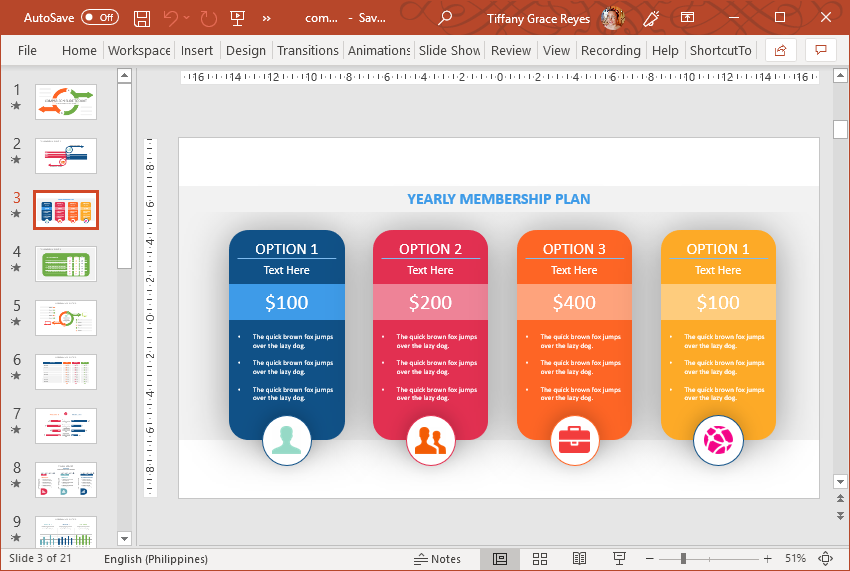Start presentation from beginning icon
Screen dimensions: 850x571
click(237, 18)
